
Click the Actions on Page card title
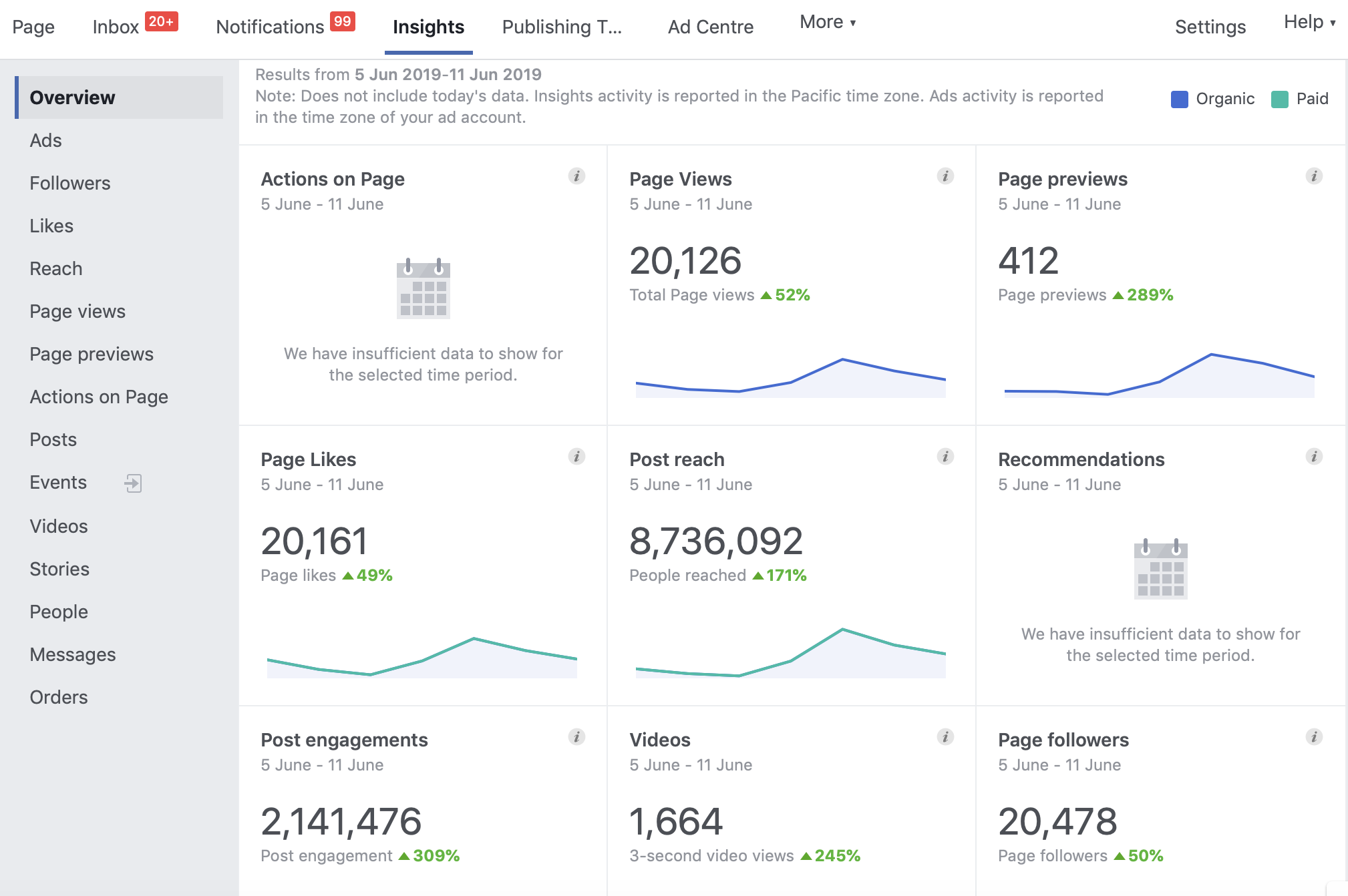333,179
